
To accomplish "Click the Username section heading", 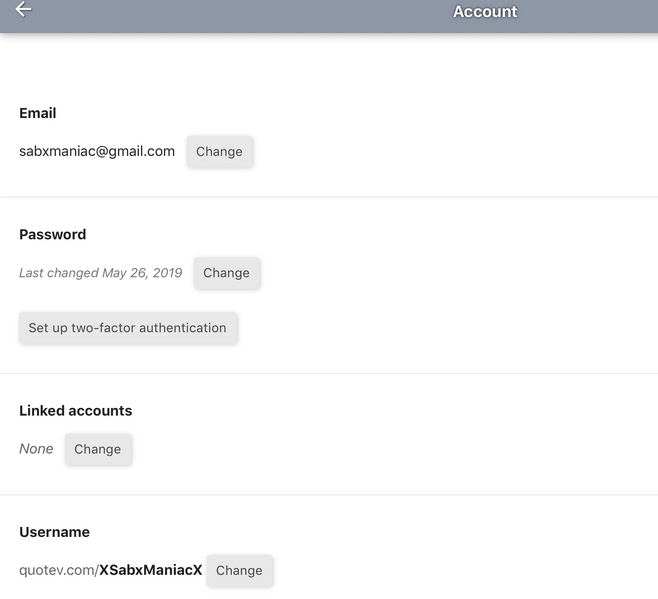I will pyautogui.click(x=55, y=532).
